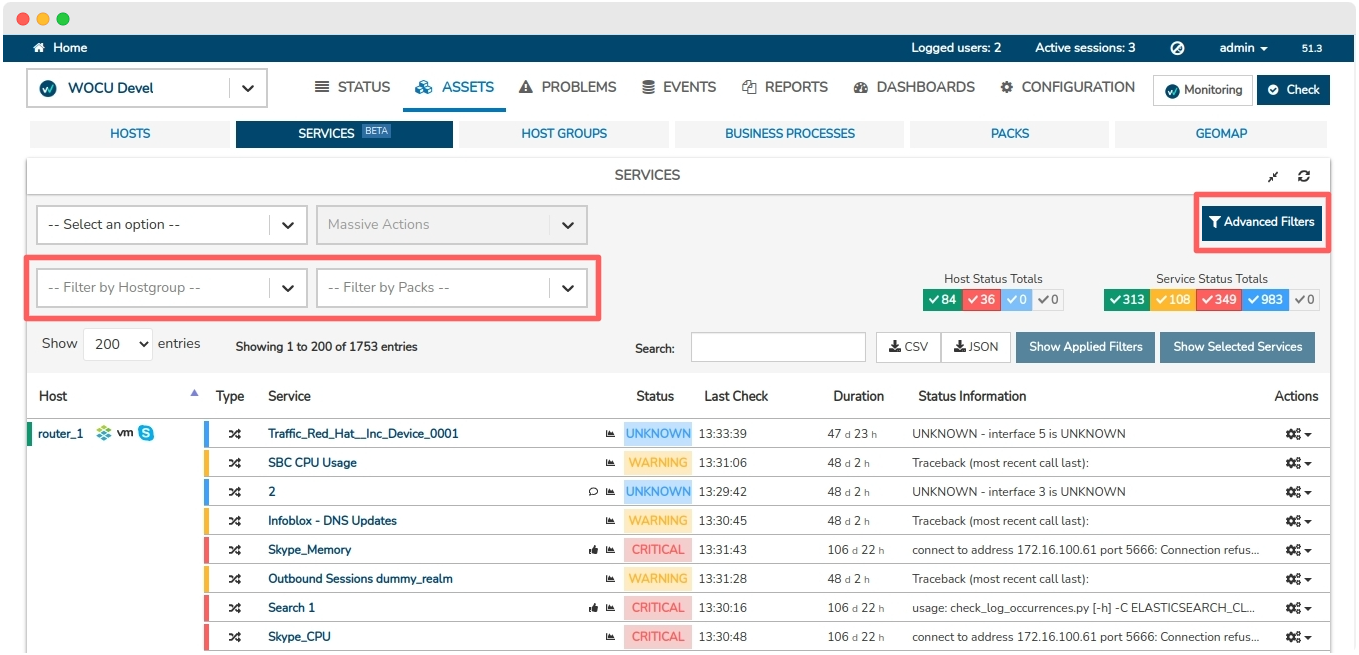
Task: Open the router_1 host link
Action: tap(61, 434)
